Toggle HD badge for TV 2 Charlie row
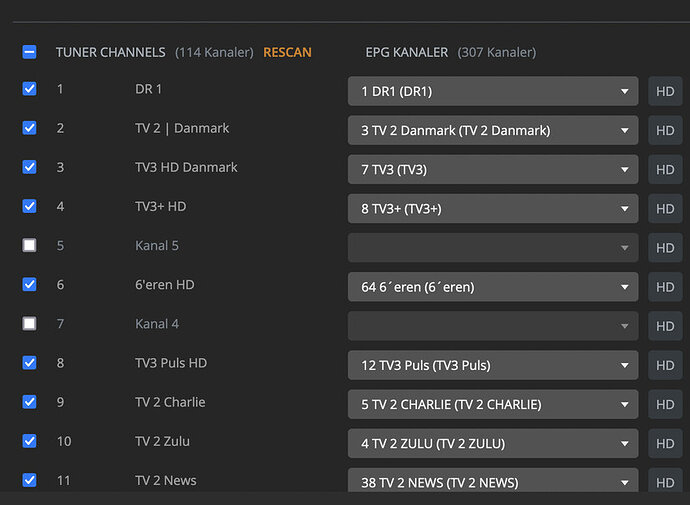Screen dimensions: 690x505 click(x=665, y=405)
